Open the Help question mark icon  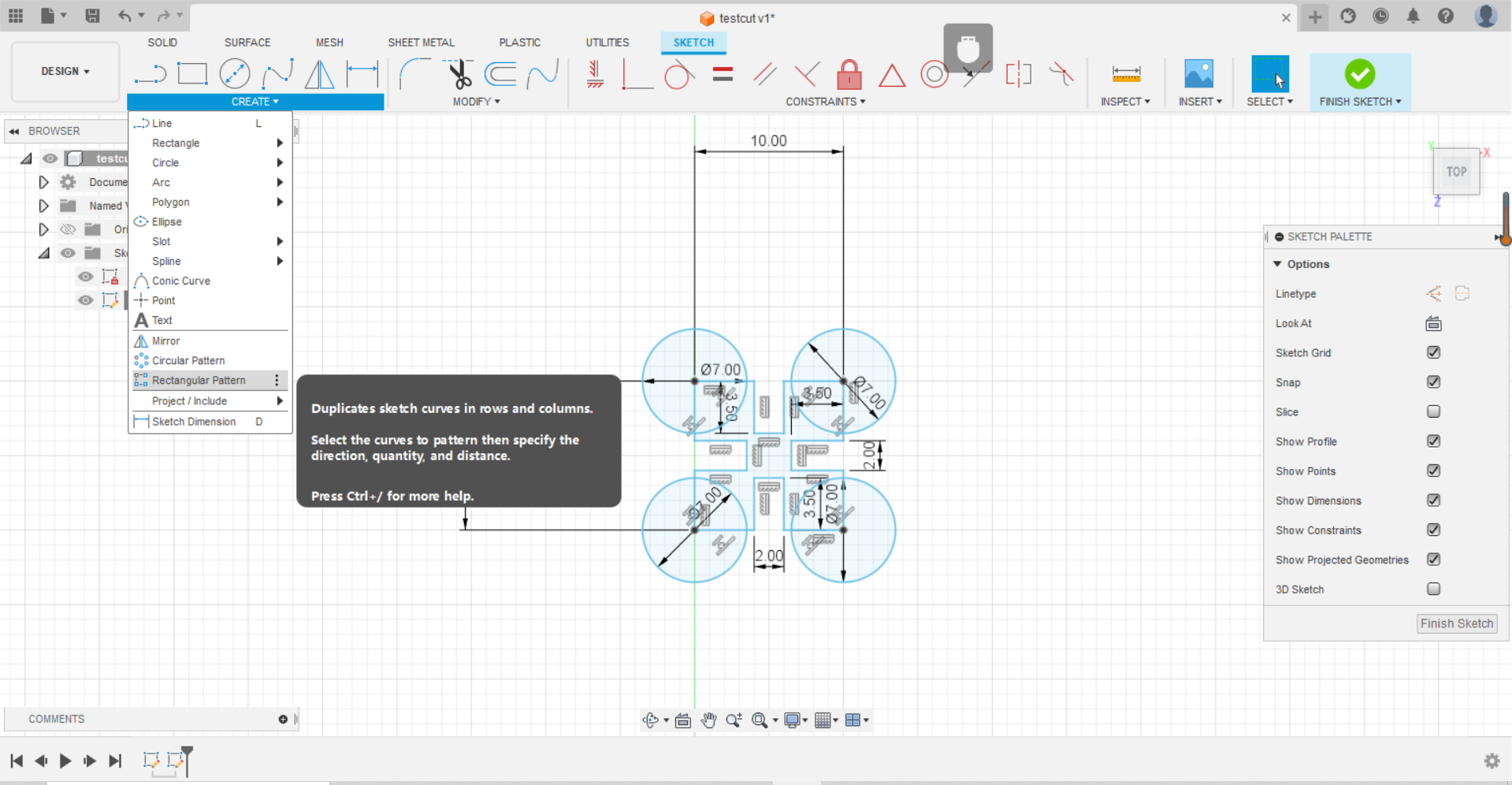click(x=1445, y=16)
